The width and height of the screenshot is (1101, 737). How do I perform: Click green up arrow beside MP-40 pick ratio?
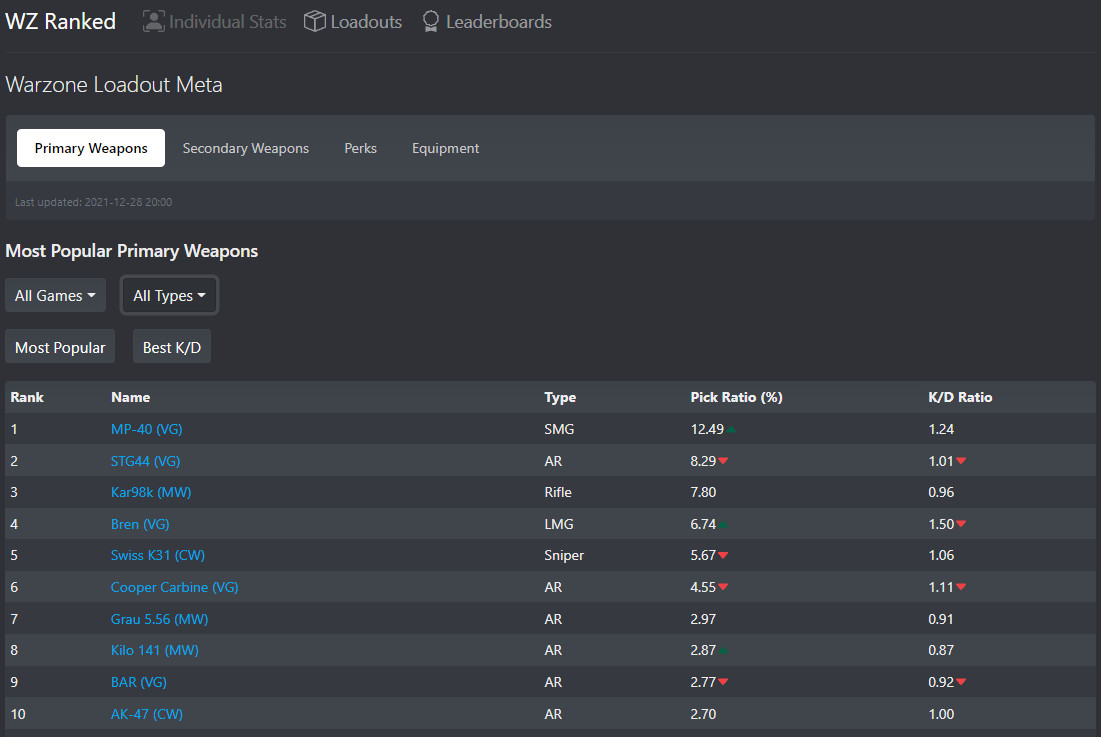click(731, 429)
